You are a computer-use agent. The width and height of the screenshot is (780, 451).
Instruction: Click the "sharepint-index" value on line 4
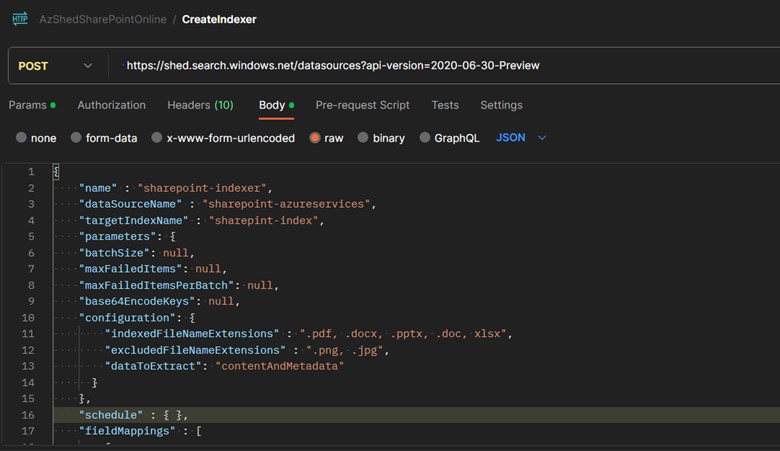tap(264, 220)
